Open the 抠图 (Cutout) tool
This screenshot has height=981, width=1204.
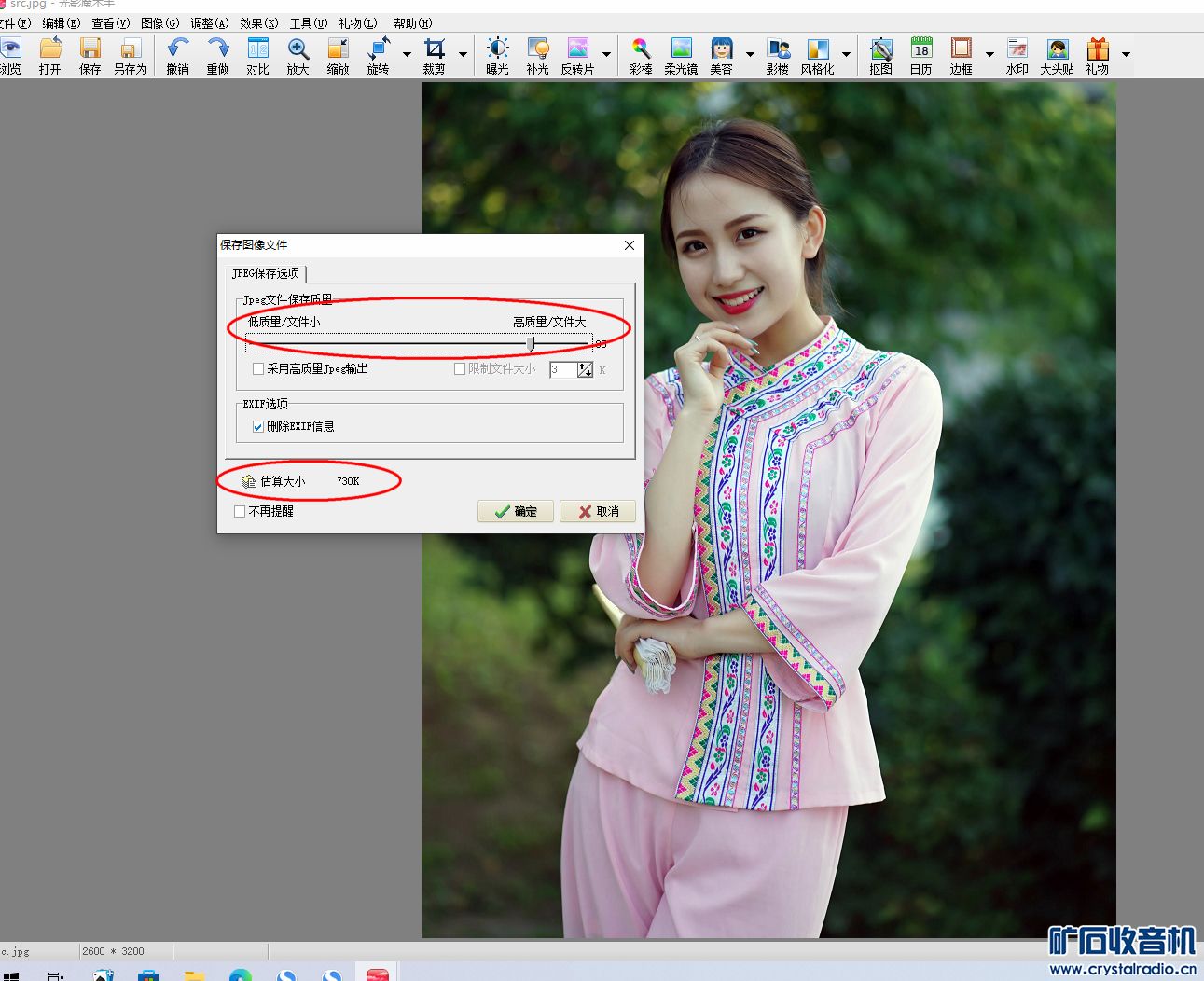880,55
